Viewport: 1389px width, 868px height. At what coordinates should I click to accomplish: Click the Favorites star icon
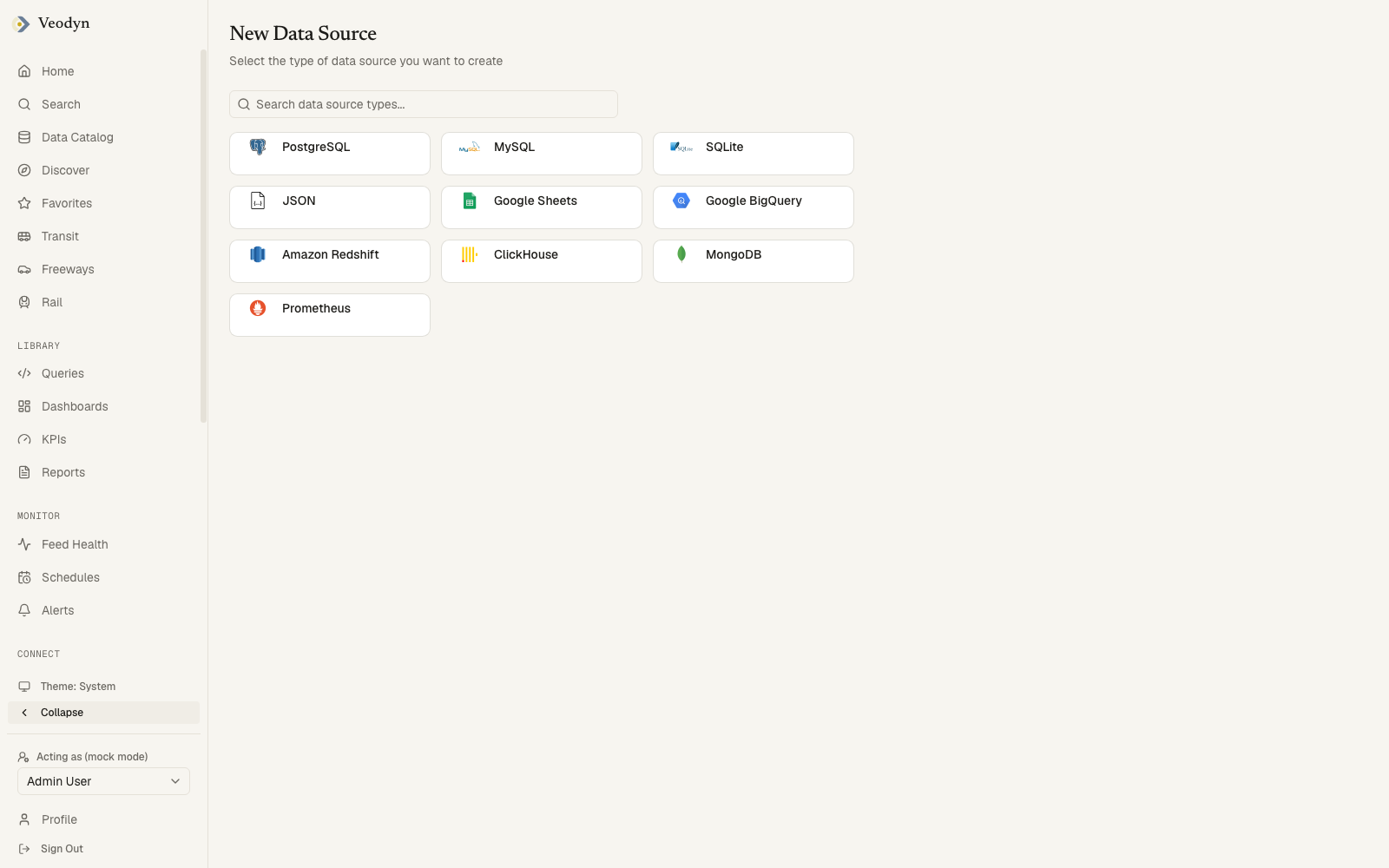click(x=24, y=203)
